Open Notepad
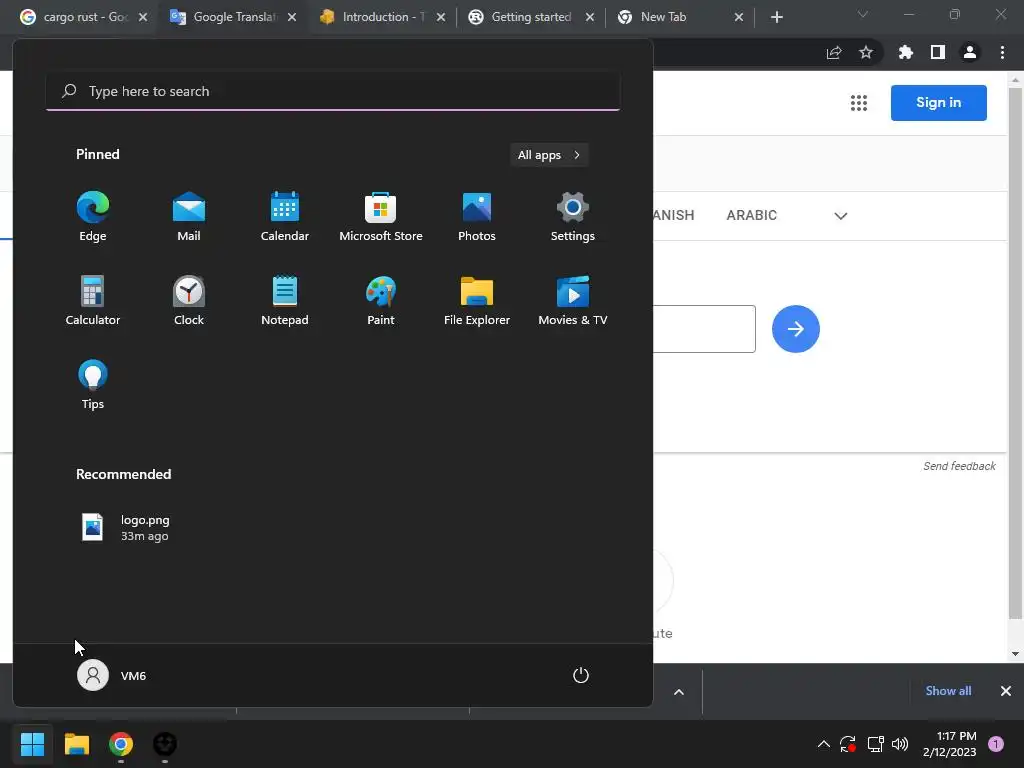Screen dimensions: 1024x768 pos(285,300)
